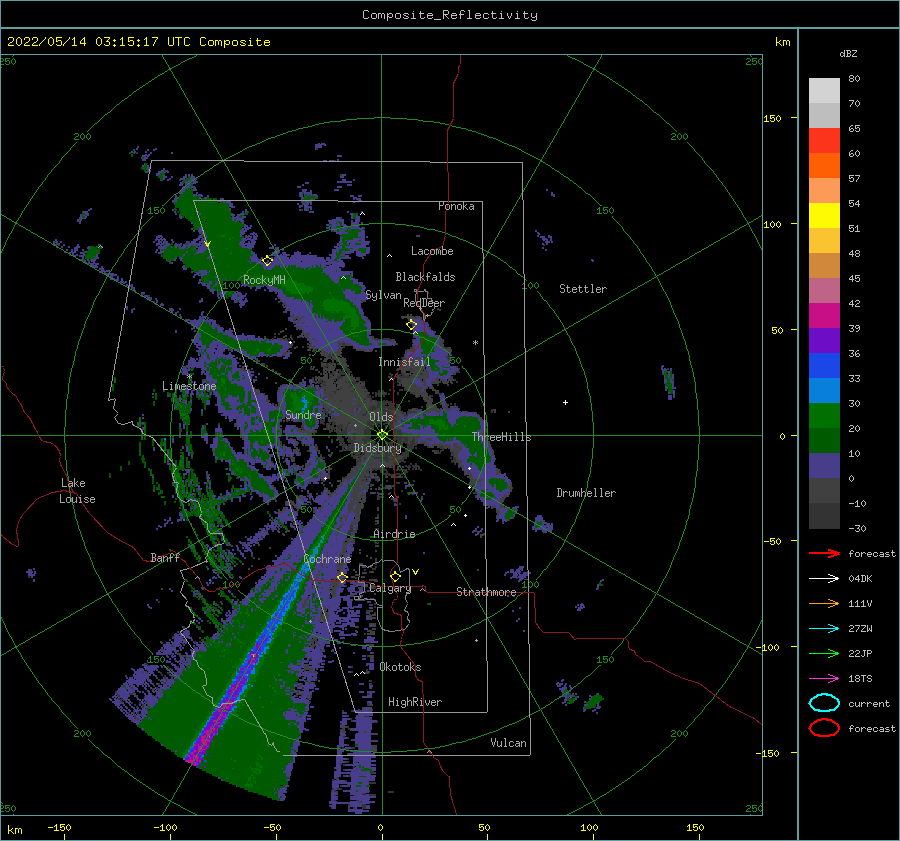The height and width of the screenshot is (841, 900).
Task: Click the RedDeer city label
Action: (x=424, y=303)
